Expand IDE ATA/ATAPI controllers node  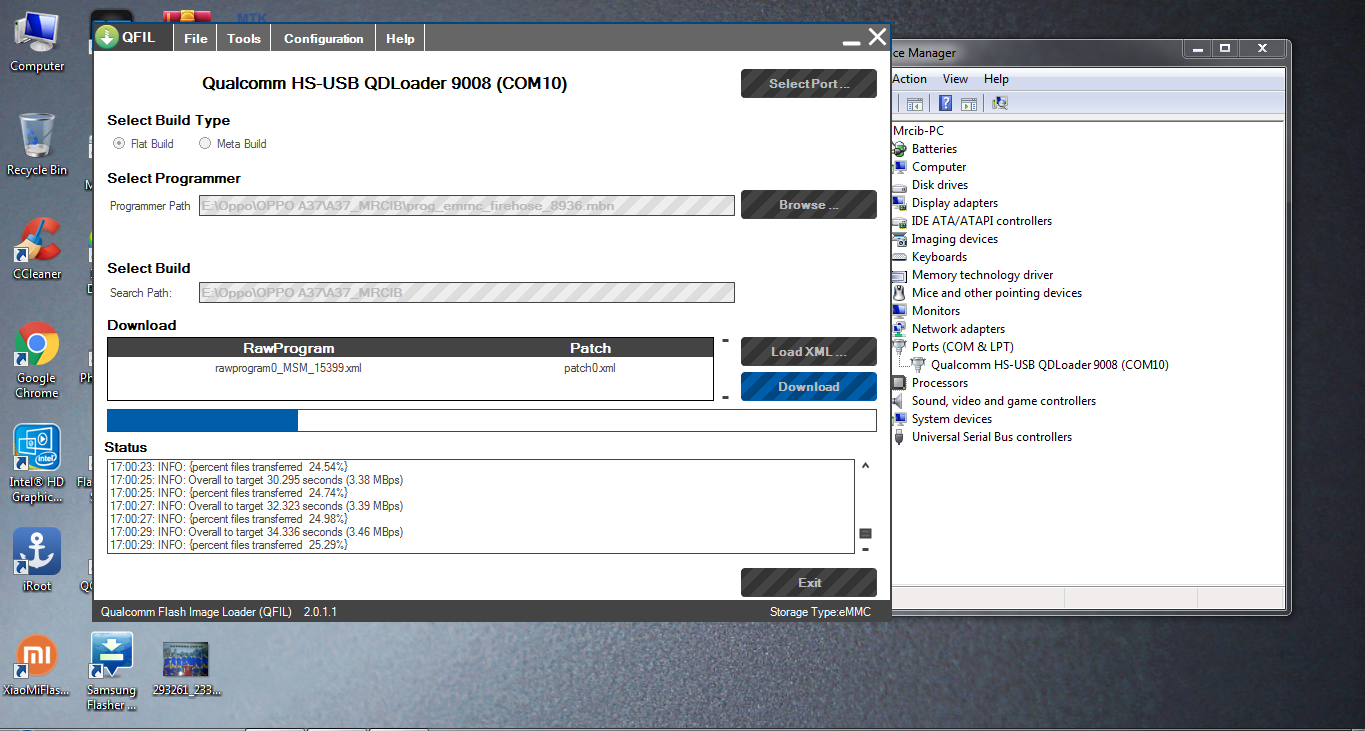coord(981,221)
